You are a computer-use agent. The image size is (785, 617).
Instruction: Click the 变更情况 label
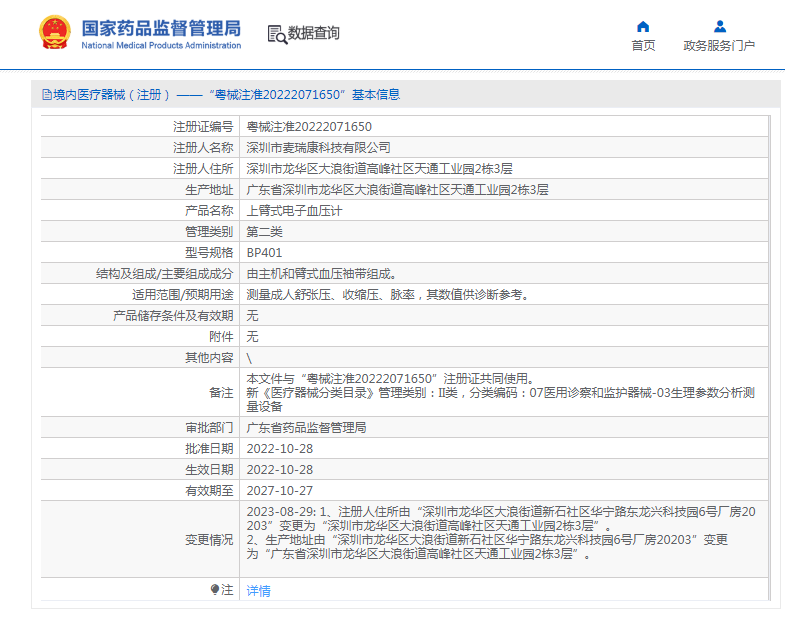pyautogui.click(x=209, y=540)
